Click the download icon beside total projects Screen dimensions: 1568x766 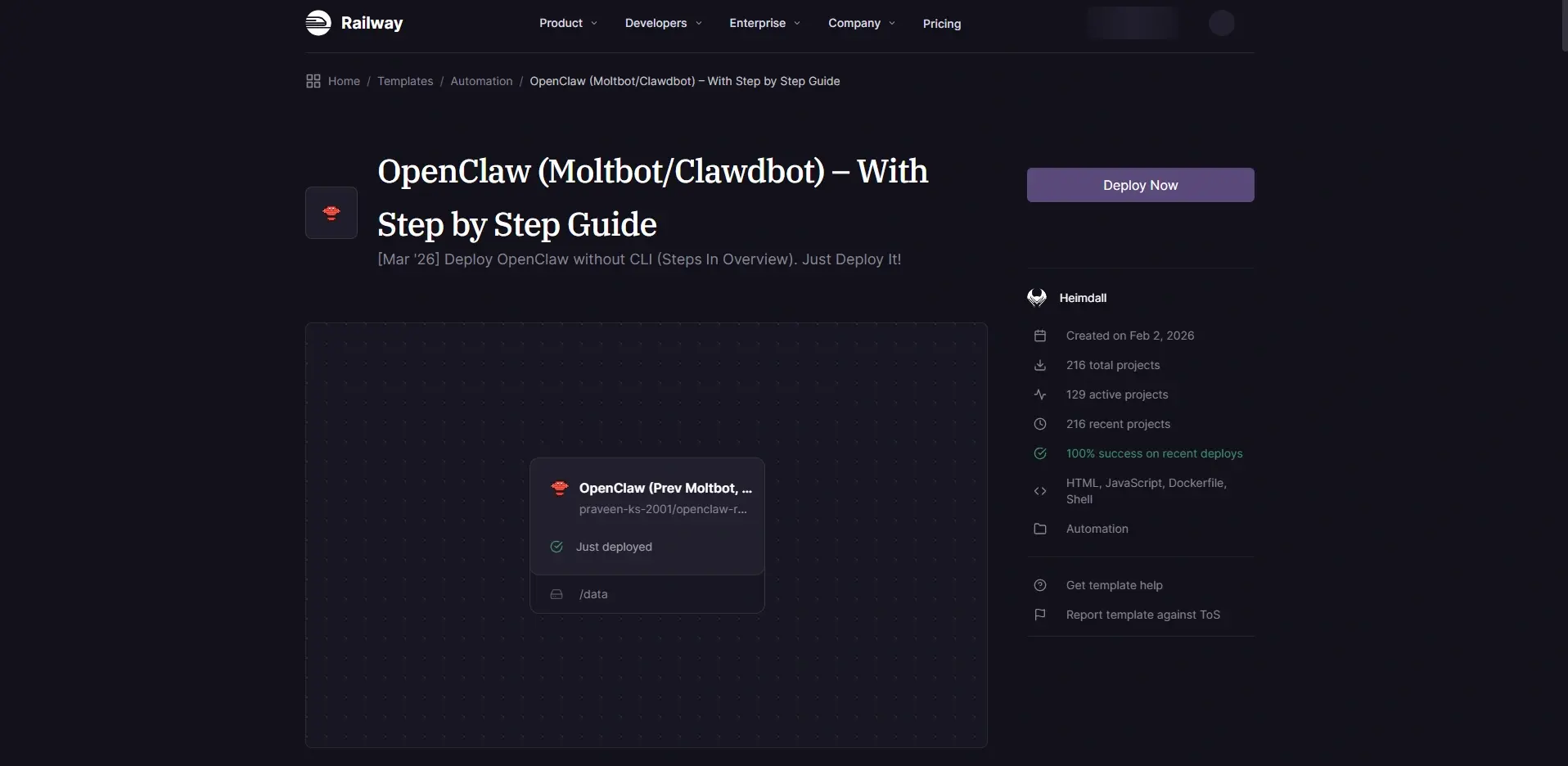point(1039,365)
